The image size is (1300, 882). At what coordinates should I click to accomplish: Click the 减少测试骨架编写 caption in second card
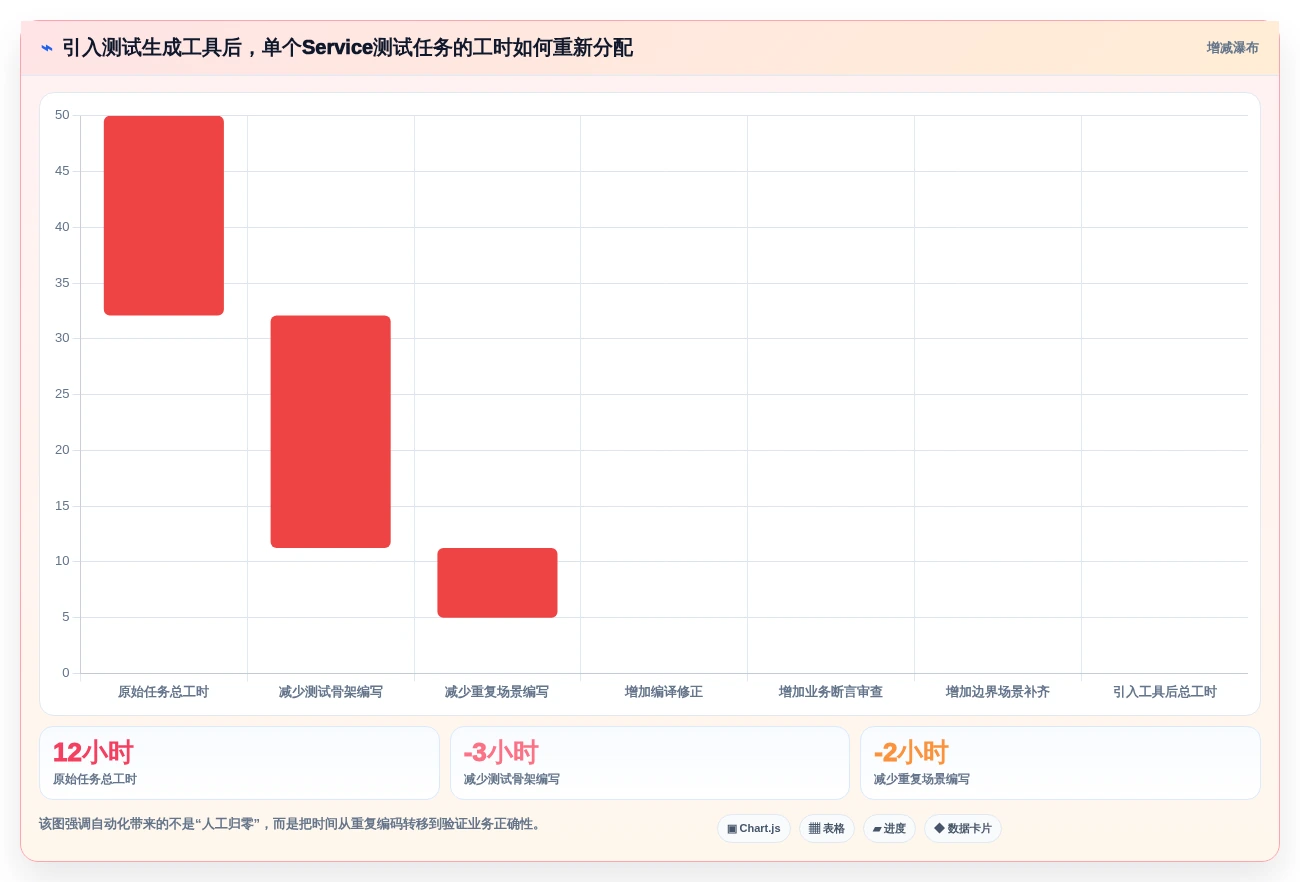click(x=511, y=779)
